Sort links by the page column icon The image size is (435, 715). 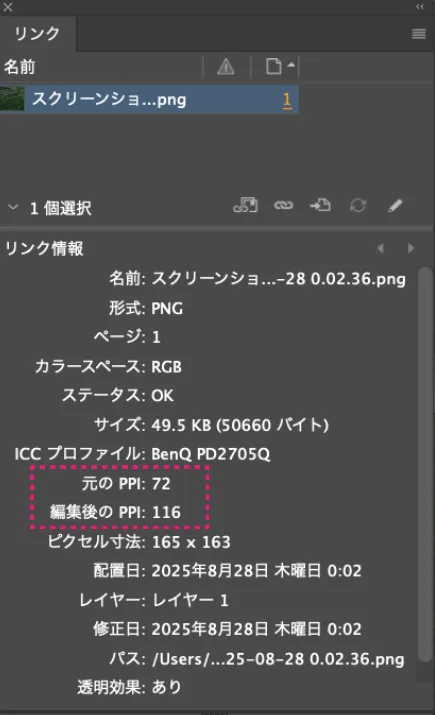pos(280,66)
